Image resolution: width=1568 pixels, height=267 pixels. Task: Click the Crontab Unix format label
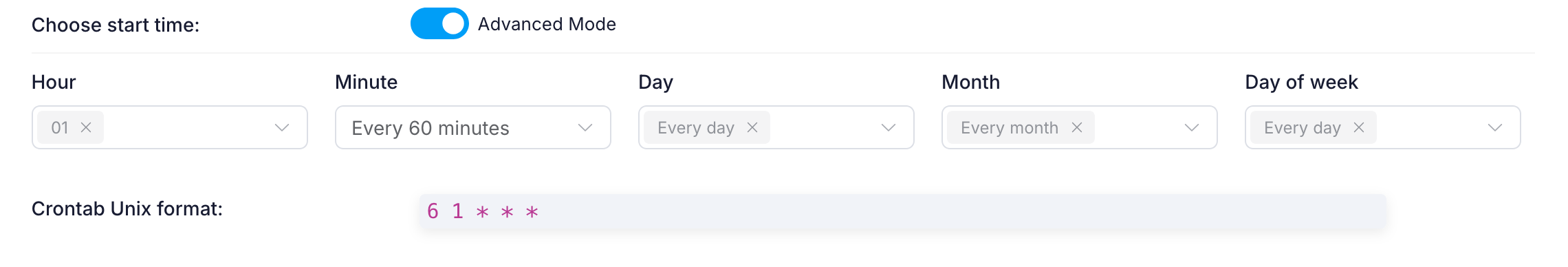click(127, 209)
